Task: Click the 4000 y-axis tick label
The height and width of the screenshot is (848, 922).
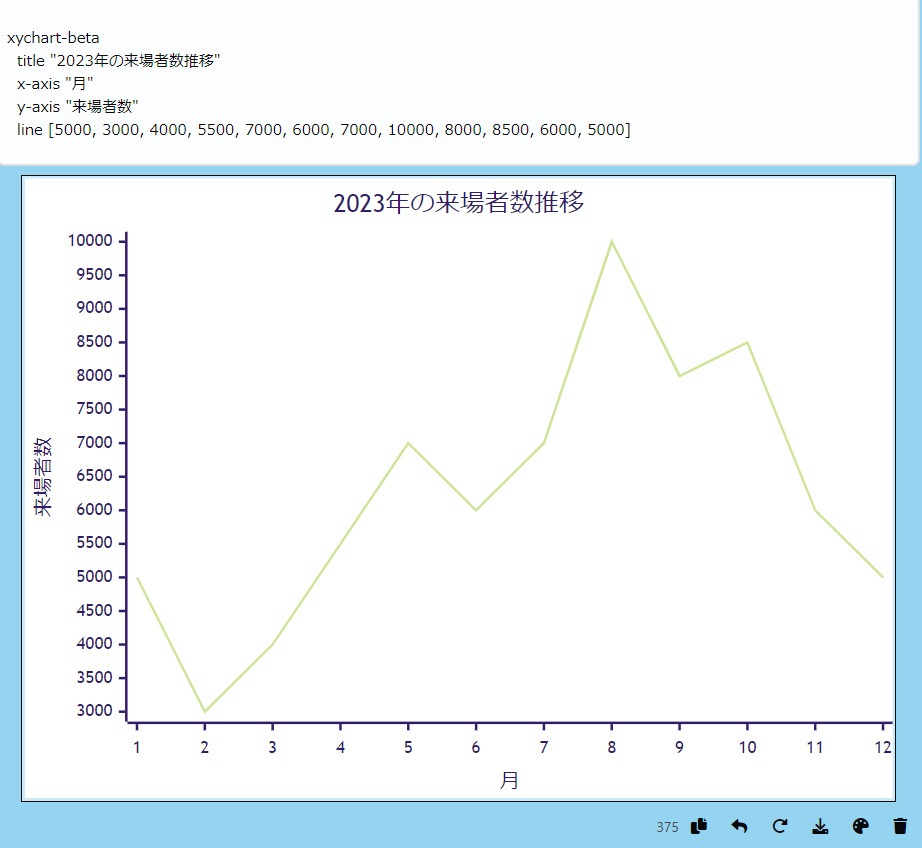Action: 94,644
